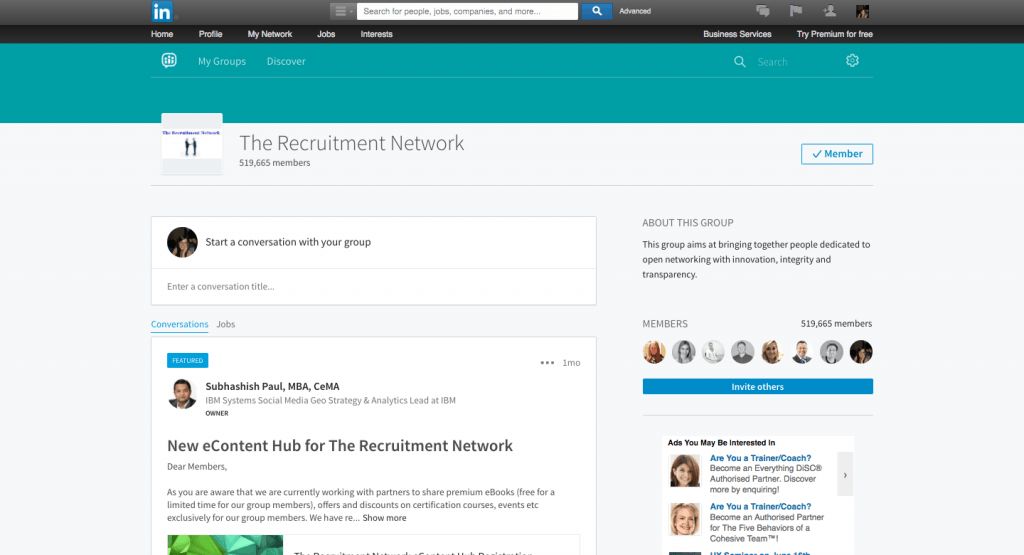This screenshot has width=1024, height=555.
Task: Open the post options ellipsis menu
Action: [547, 362]
